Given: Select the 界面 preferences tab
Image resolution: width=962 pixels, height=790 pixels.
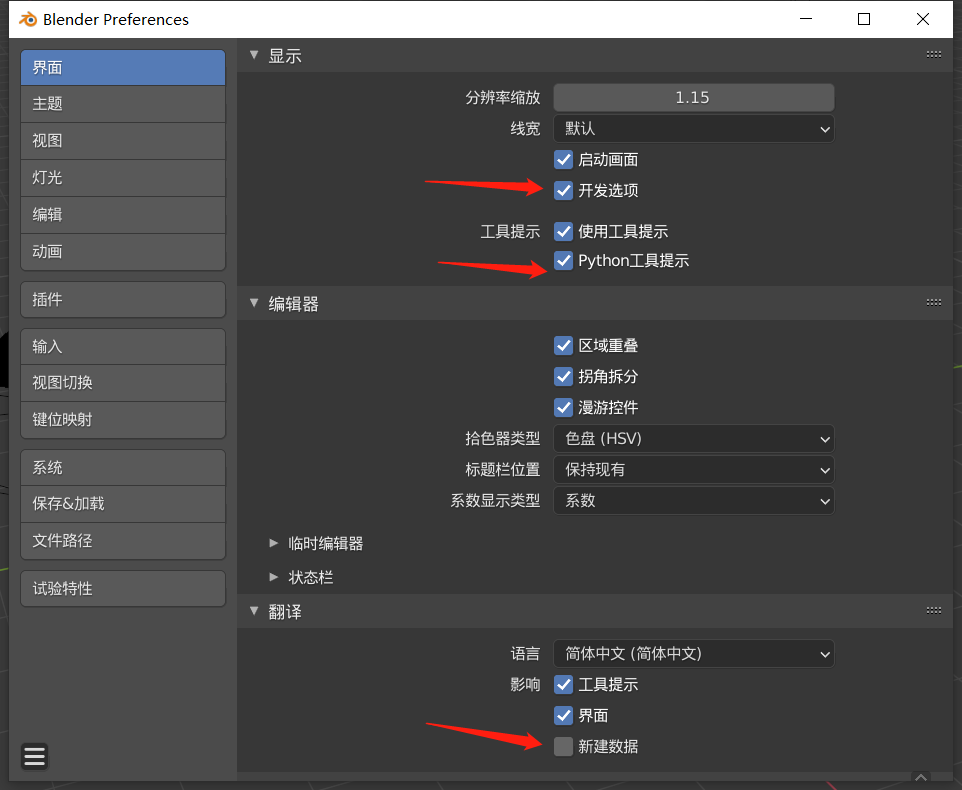Looking at the screenshot, I should 123,67.
